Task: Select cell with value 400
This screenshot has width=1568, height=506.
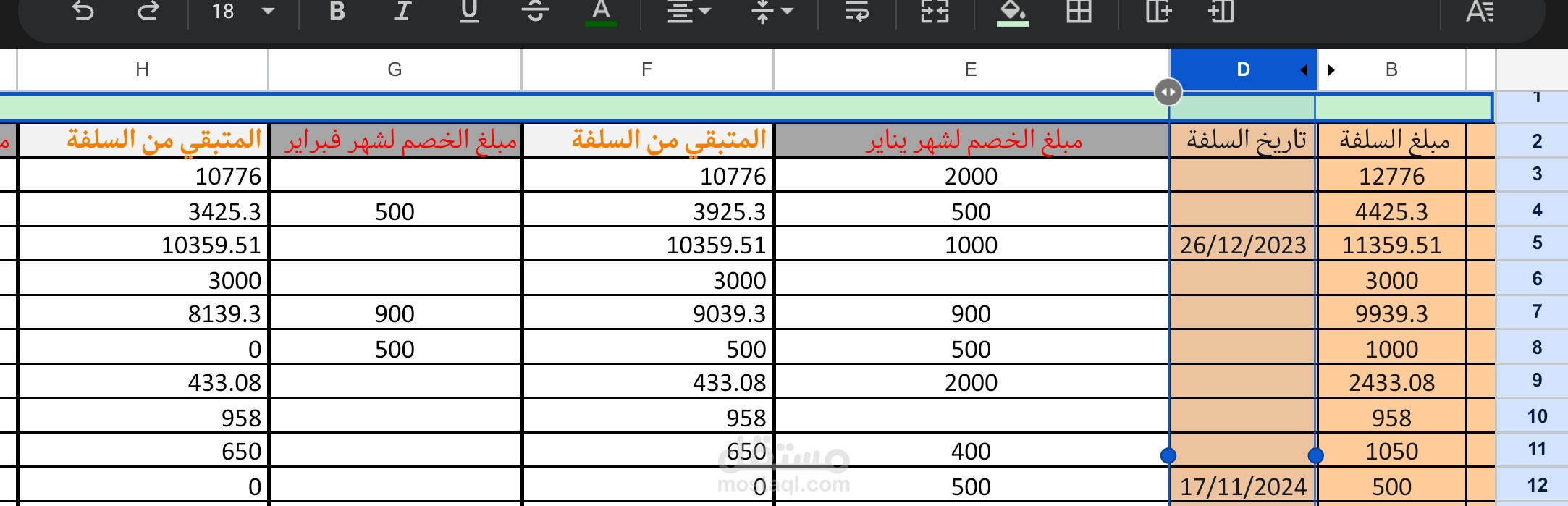Action: [971, 451]
